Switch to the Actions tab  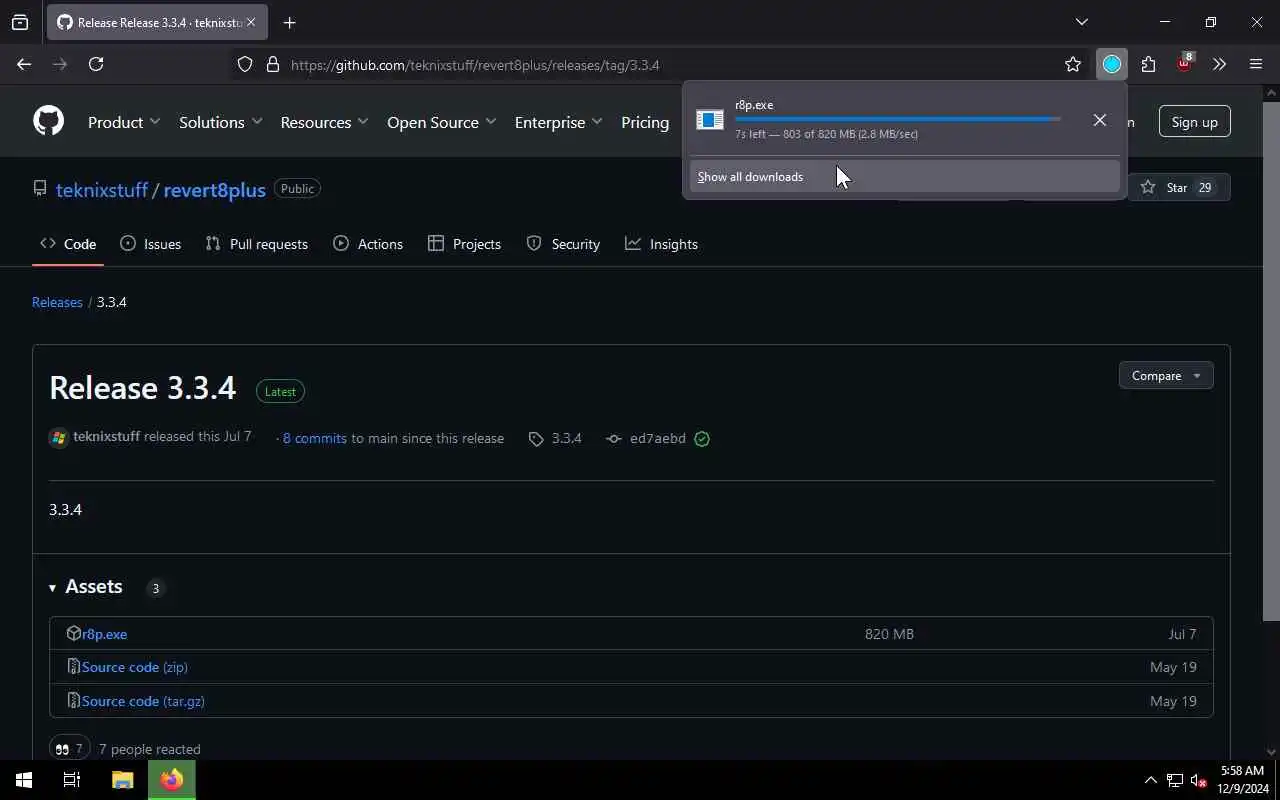point(368,244)
